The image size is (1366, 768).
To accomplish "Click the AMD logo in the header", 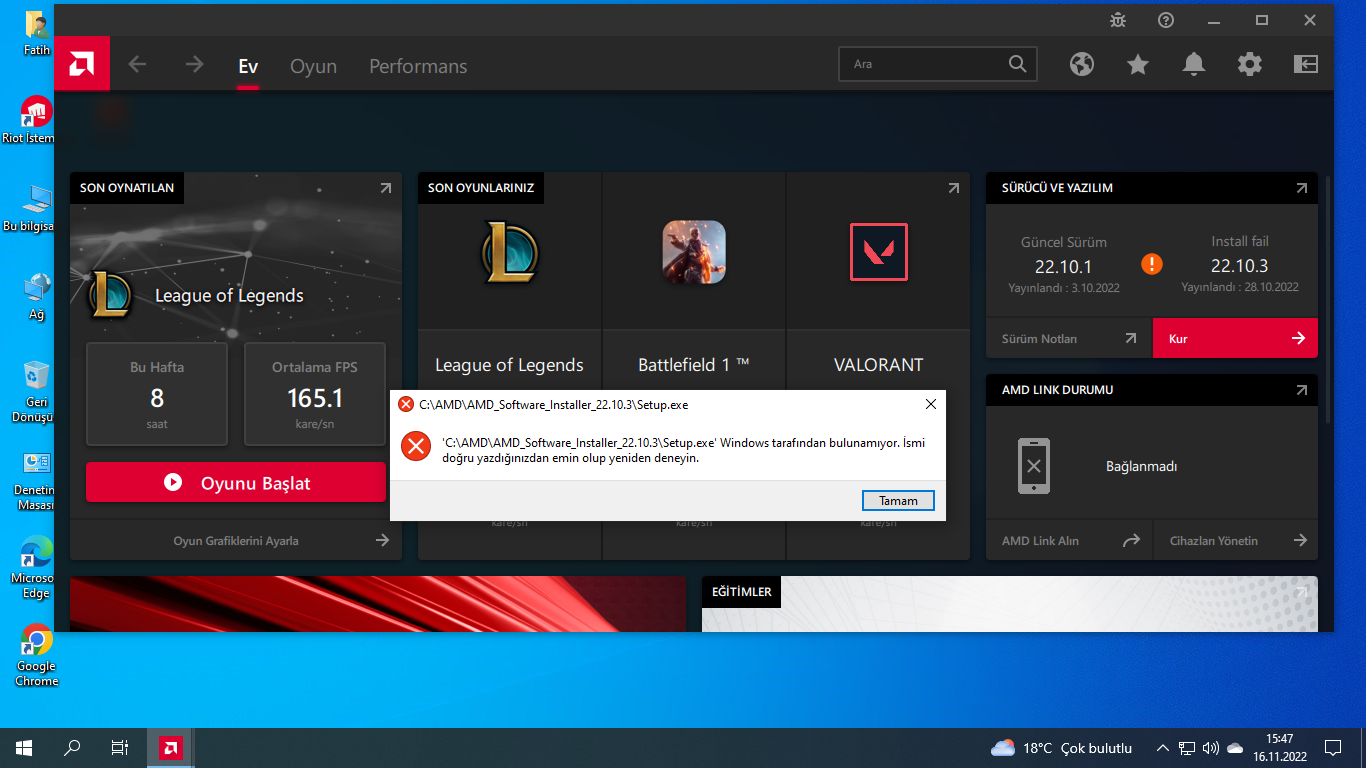I will click(x=82, y=64).
